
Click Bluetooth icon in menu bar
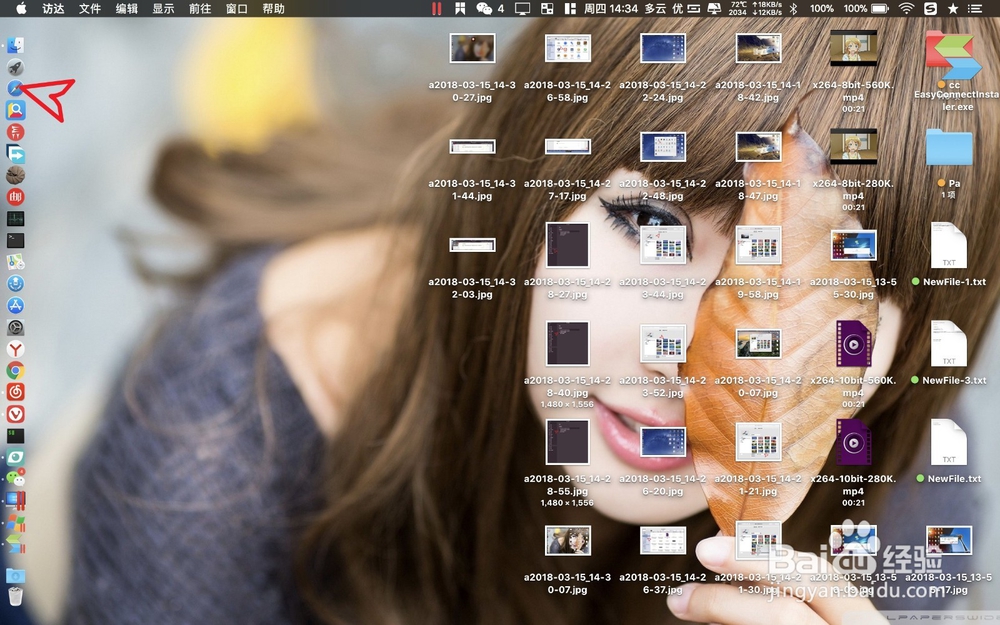794,8
